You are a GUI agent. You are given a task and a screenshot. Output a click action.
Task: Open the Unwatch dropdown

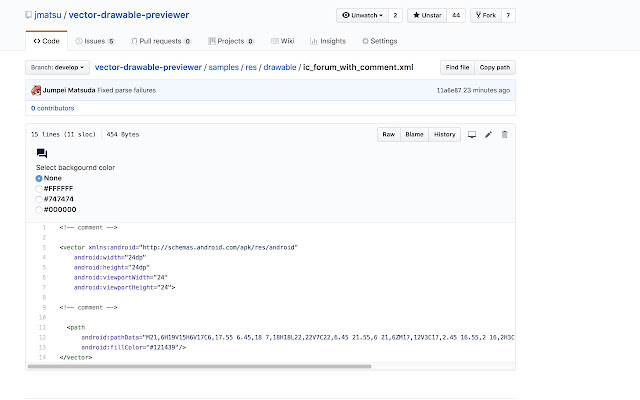point(362,16)
